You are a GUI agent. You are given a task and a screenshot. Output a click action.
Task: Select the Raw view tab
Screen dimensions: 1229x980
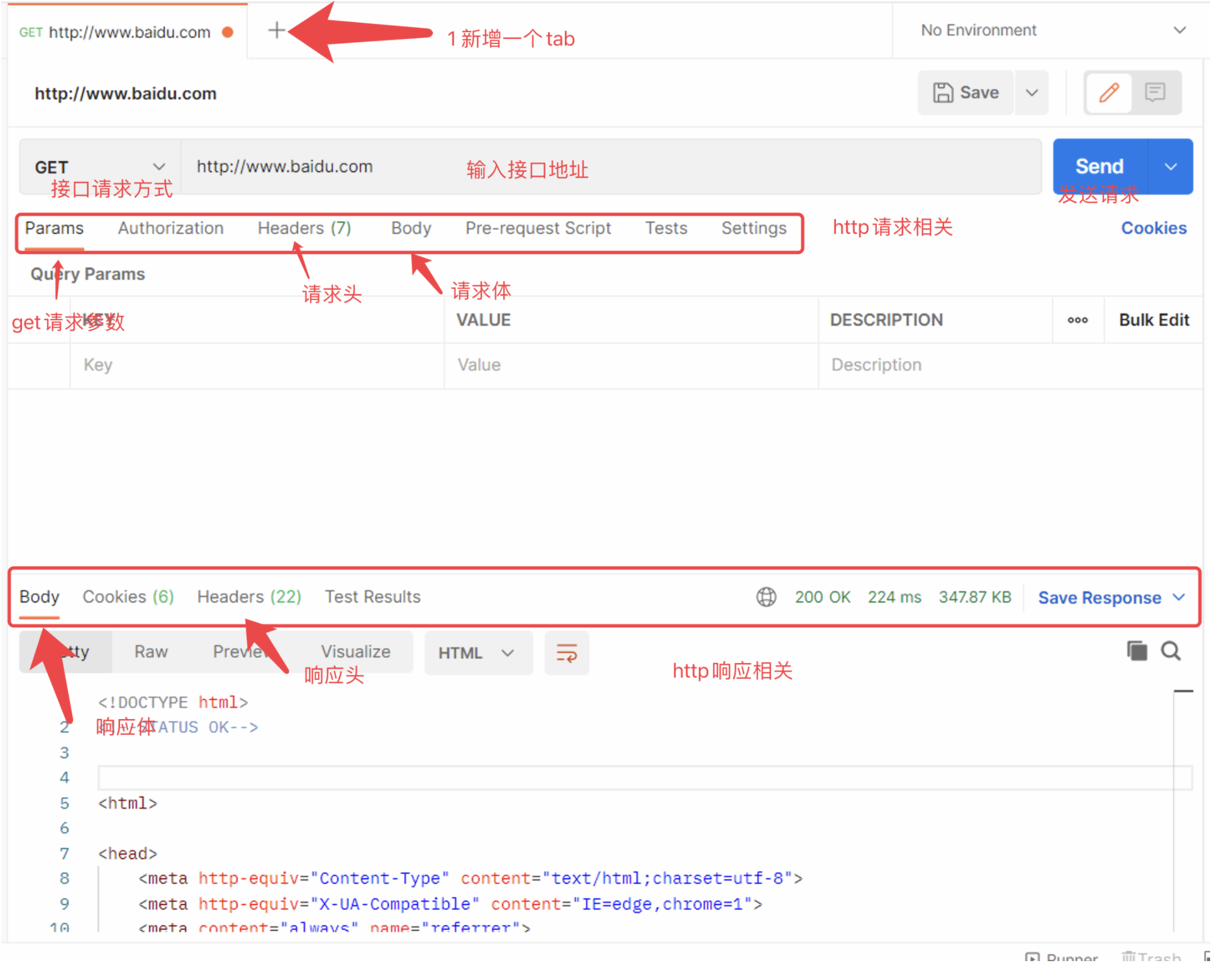click(x=151, y=652)
